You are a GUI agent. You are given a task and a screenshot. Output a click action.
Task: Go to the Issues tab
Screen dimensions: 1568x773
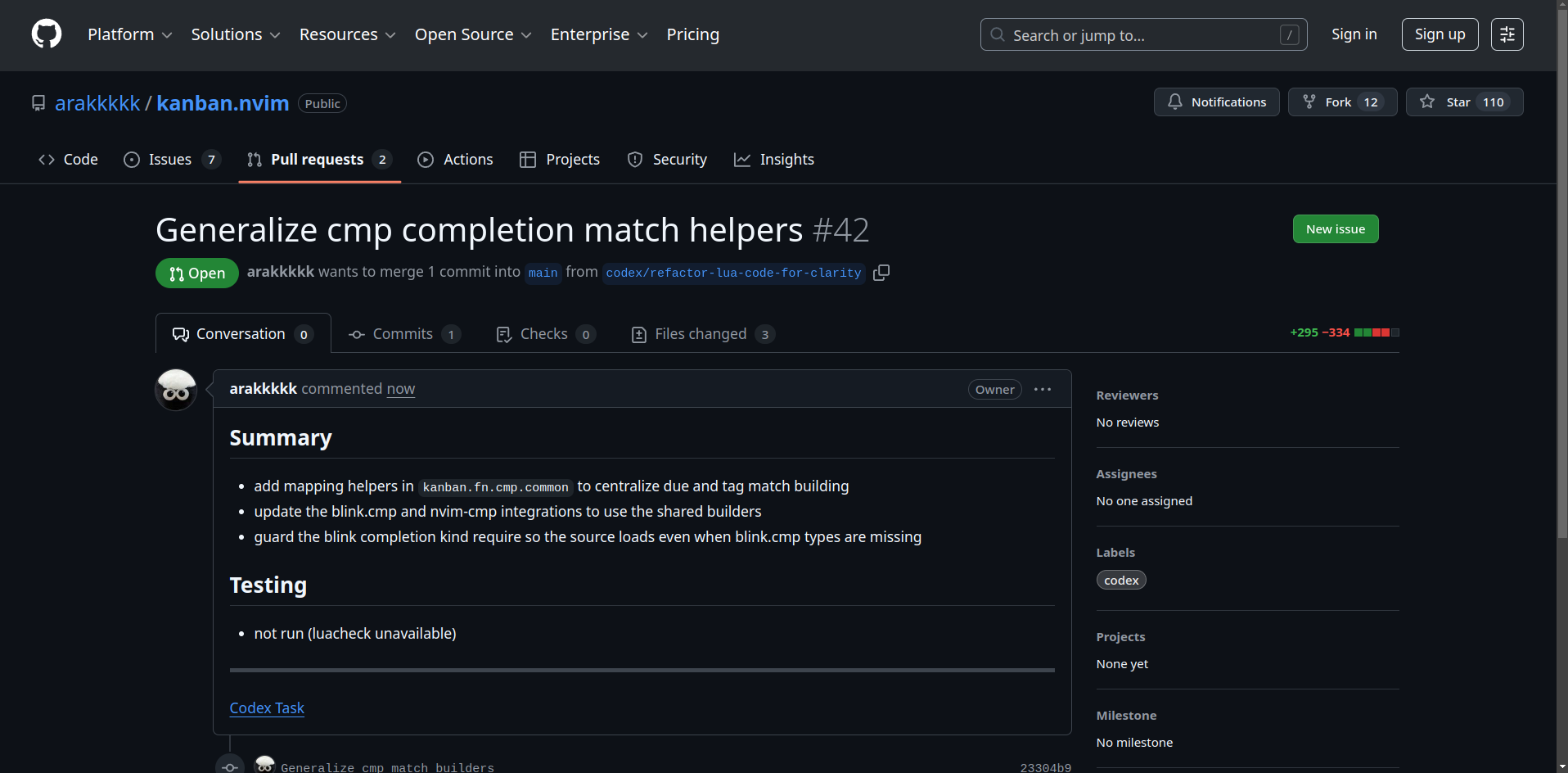pyautogui.click(x=170, y=160)
